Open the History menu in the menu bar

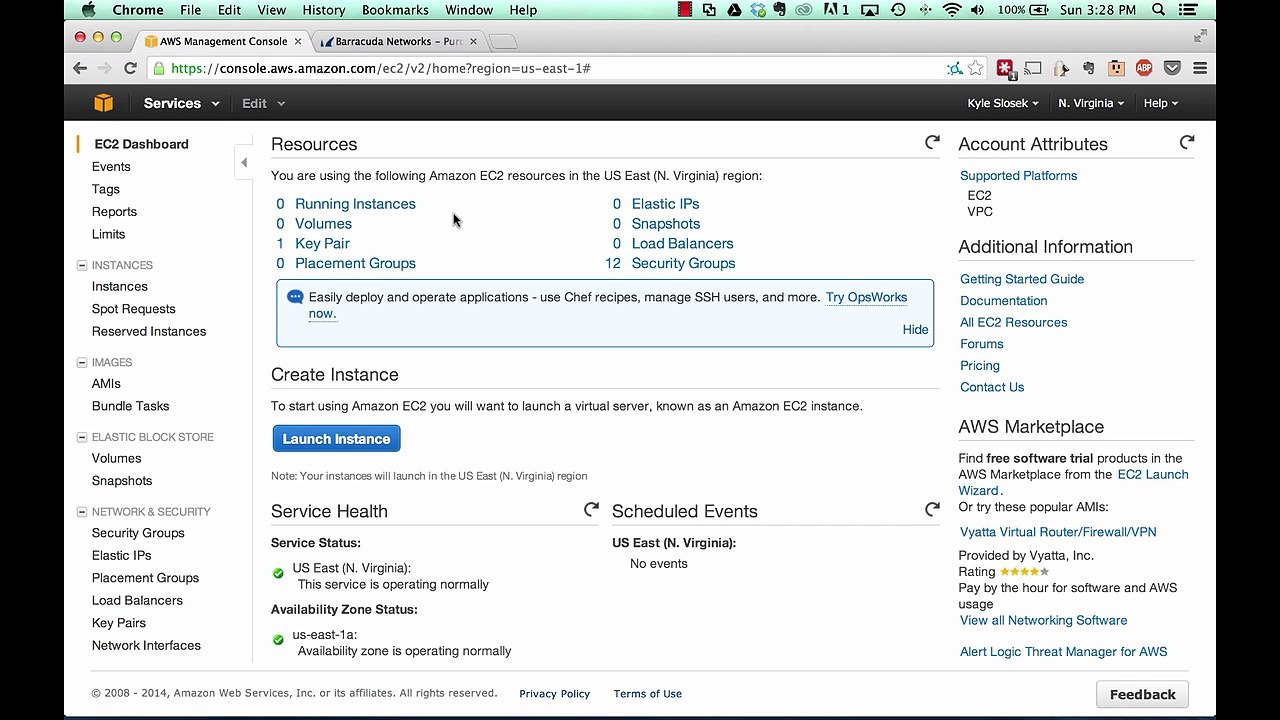coord(323,10)
